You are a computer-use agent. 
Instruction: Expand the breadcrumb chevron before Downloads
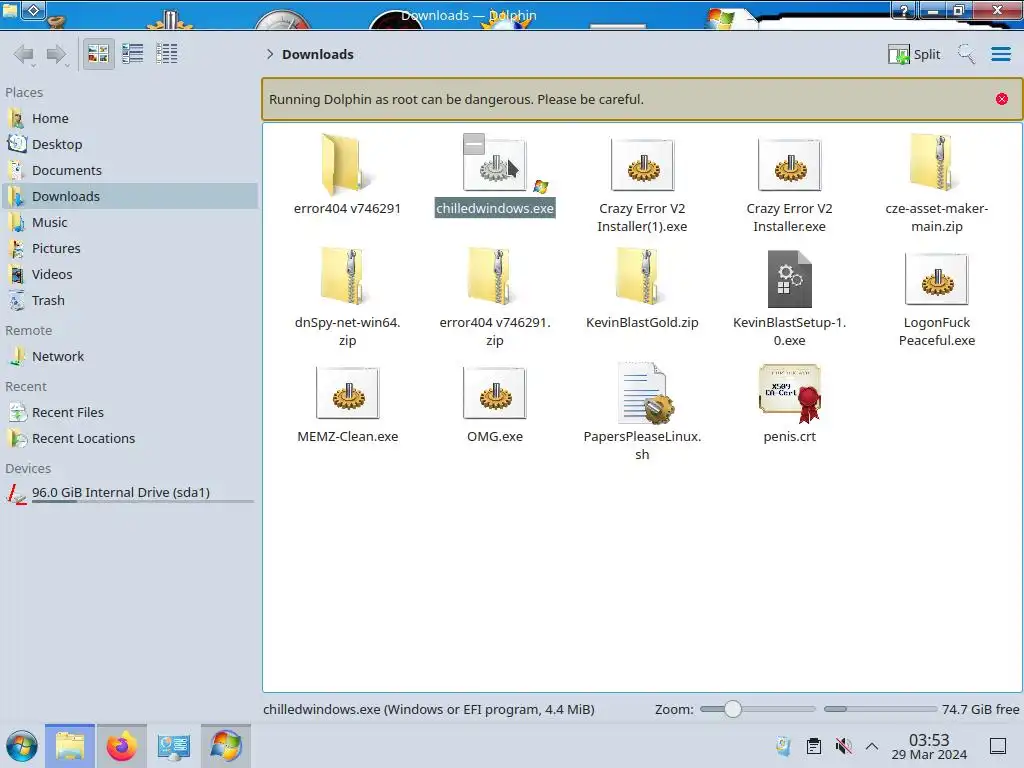[270, 54]
